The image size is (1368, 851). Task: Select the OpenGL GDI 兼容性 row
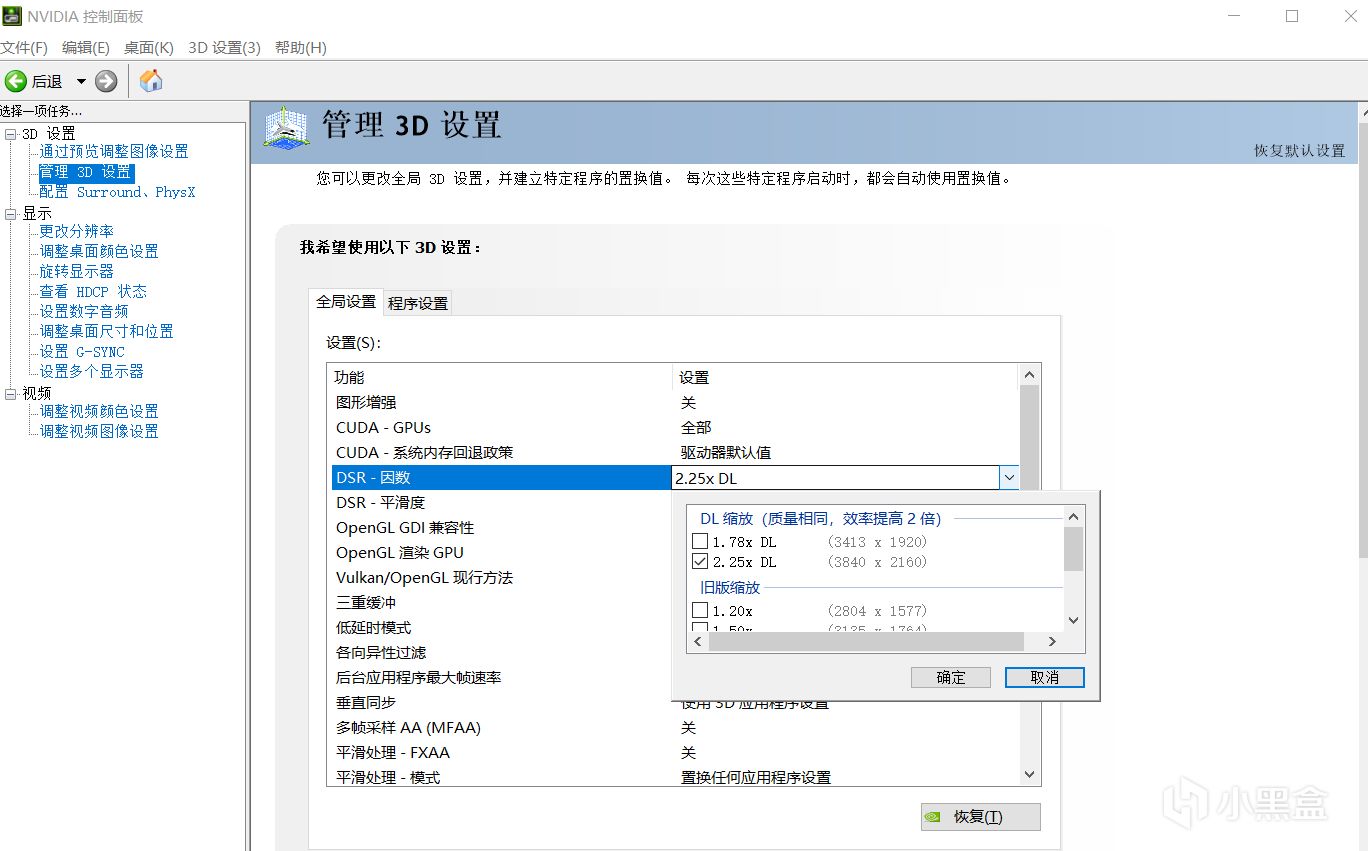[x=501, y=527]
